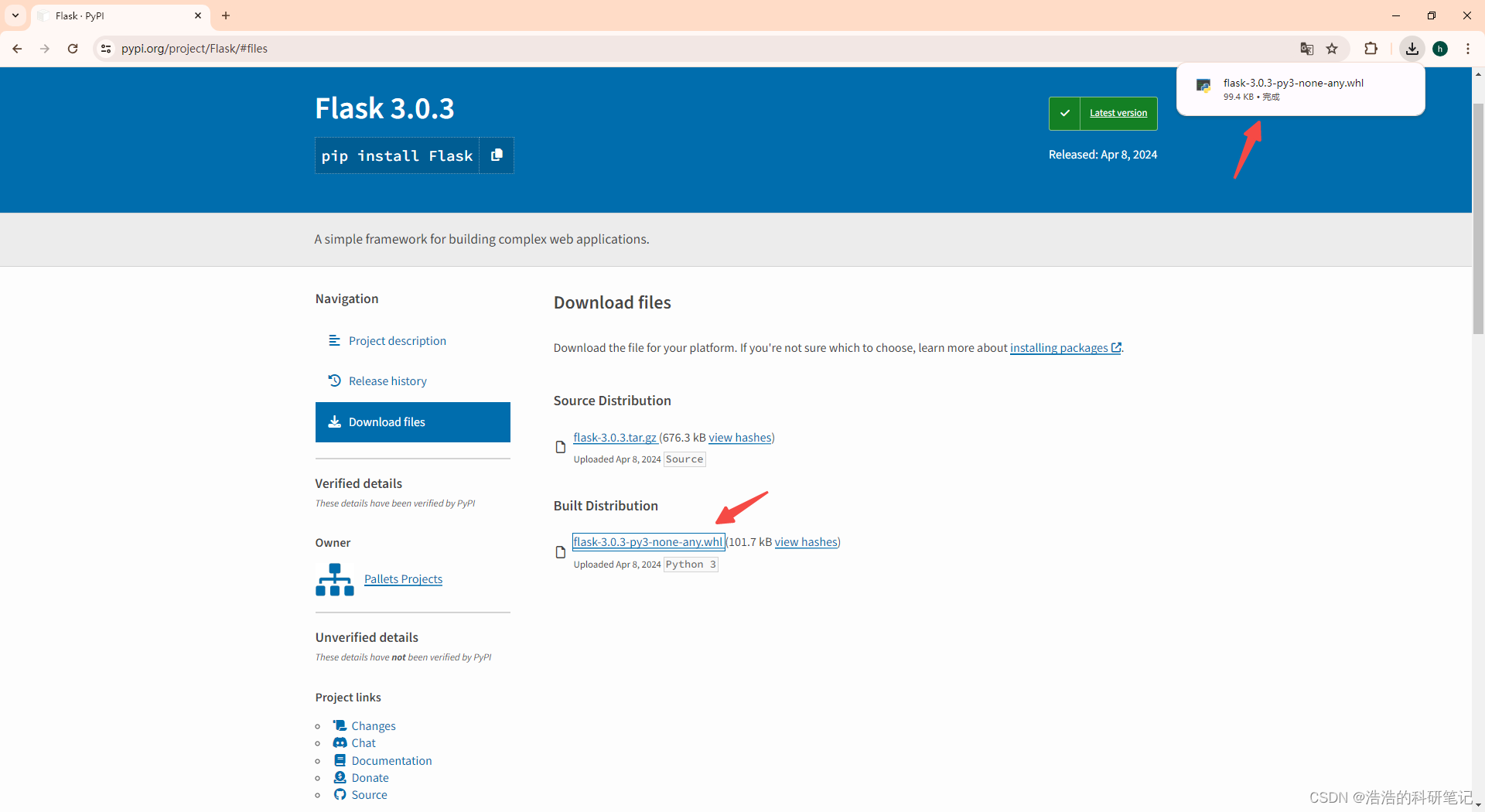This screenshot has width=1485, height=812.
Task: Open the Changes project link
Action: pyautogui.click(x=374, y=726)
